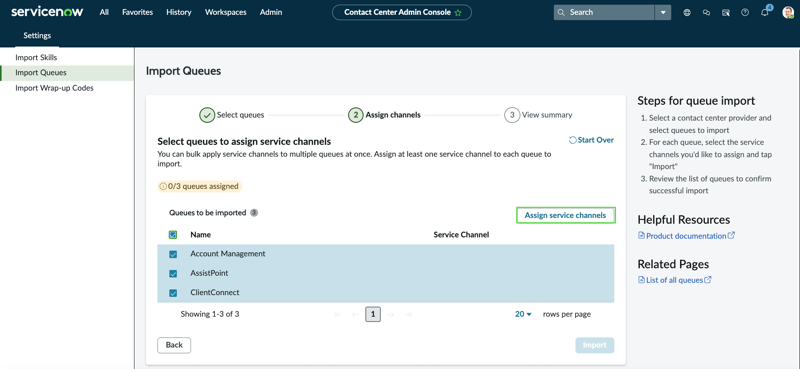The width and height of the screenshot is (800, 369).
Task: Go to previous page of queues
Action: point(355,314)
